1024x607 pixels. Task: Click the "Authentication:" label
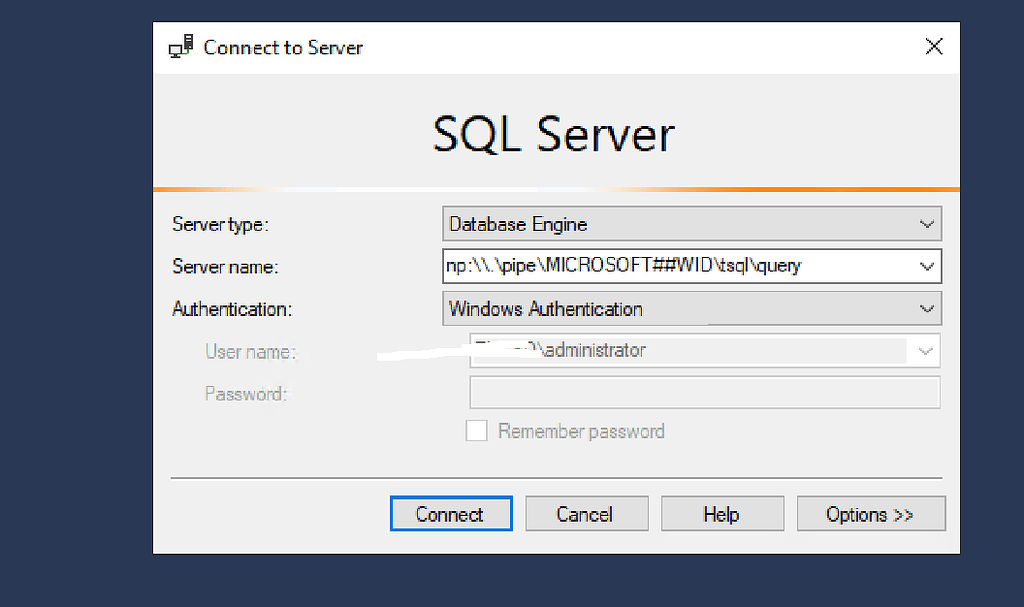pos(232,308)
